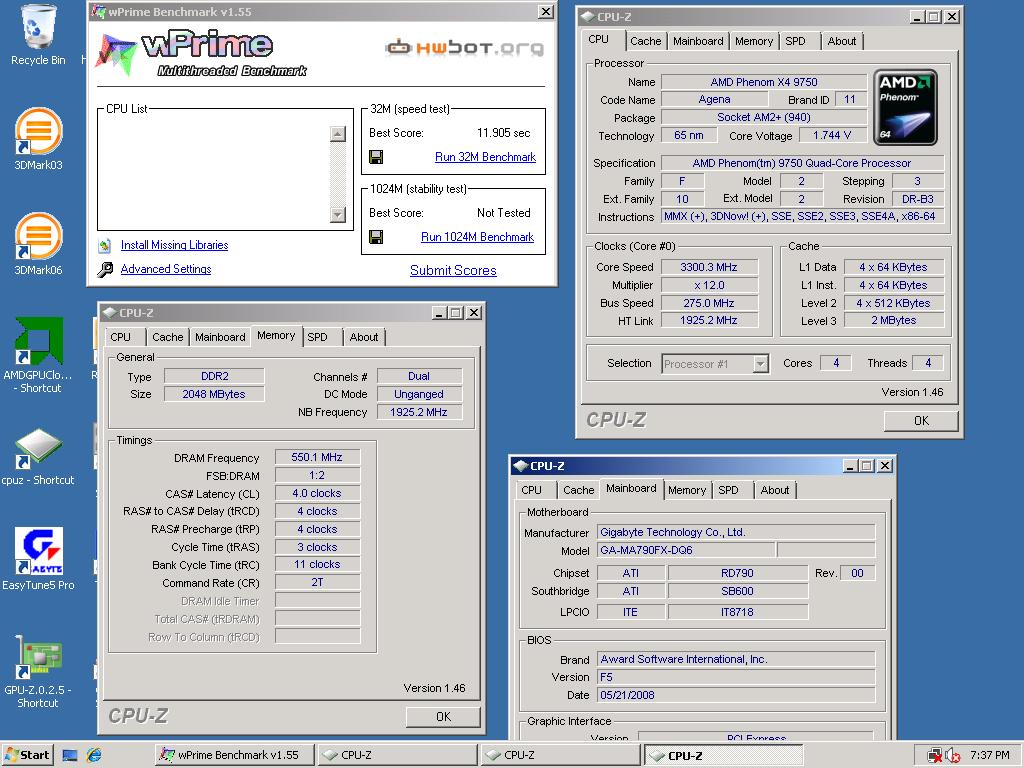Screen dimensions: 1024x768
Task: Open Install Missing Libraries link
Action: [174, 245]
